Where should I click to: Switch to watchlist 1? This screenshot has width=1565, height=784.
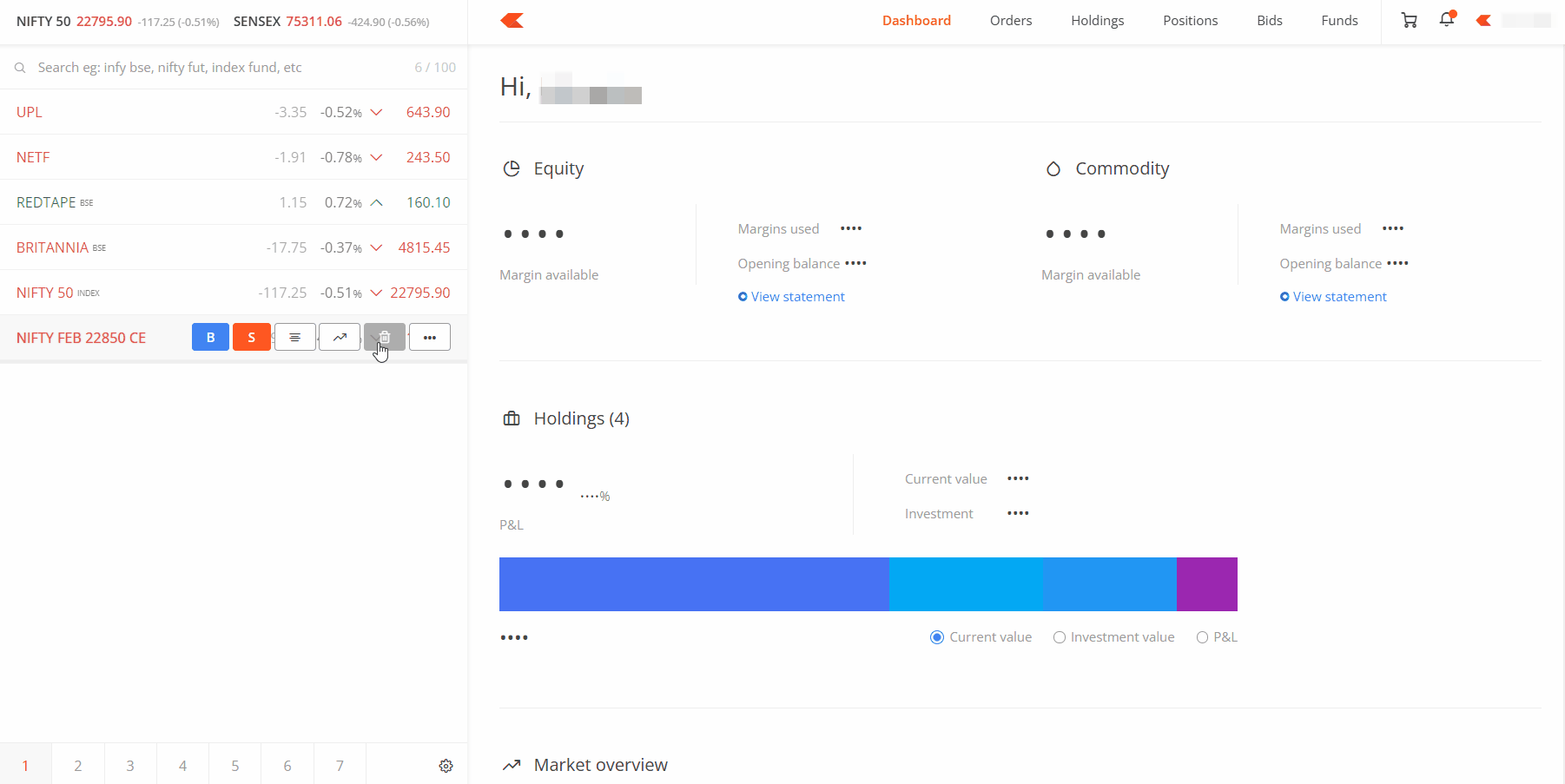[26, 764]
